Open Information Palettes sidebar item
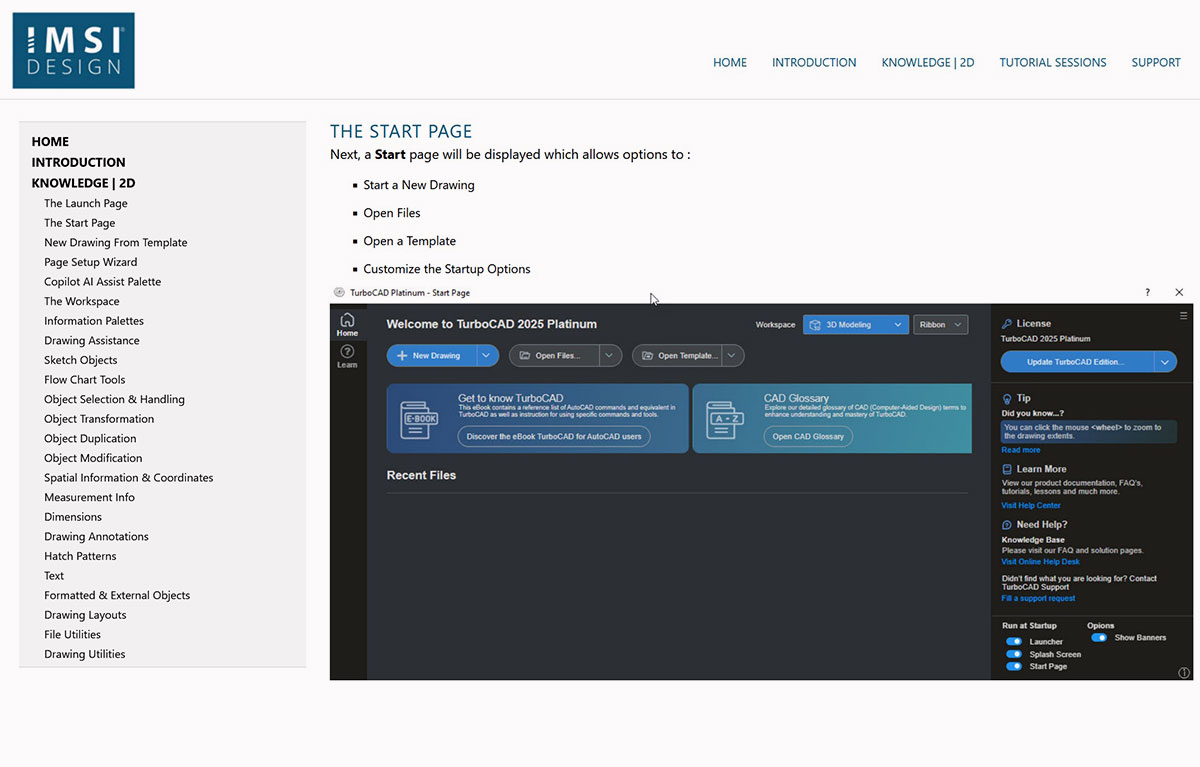This screenshot has width=1200, height=767. pyautogui.click(x=94, y=321)
